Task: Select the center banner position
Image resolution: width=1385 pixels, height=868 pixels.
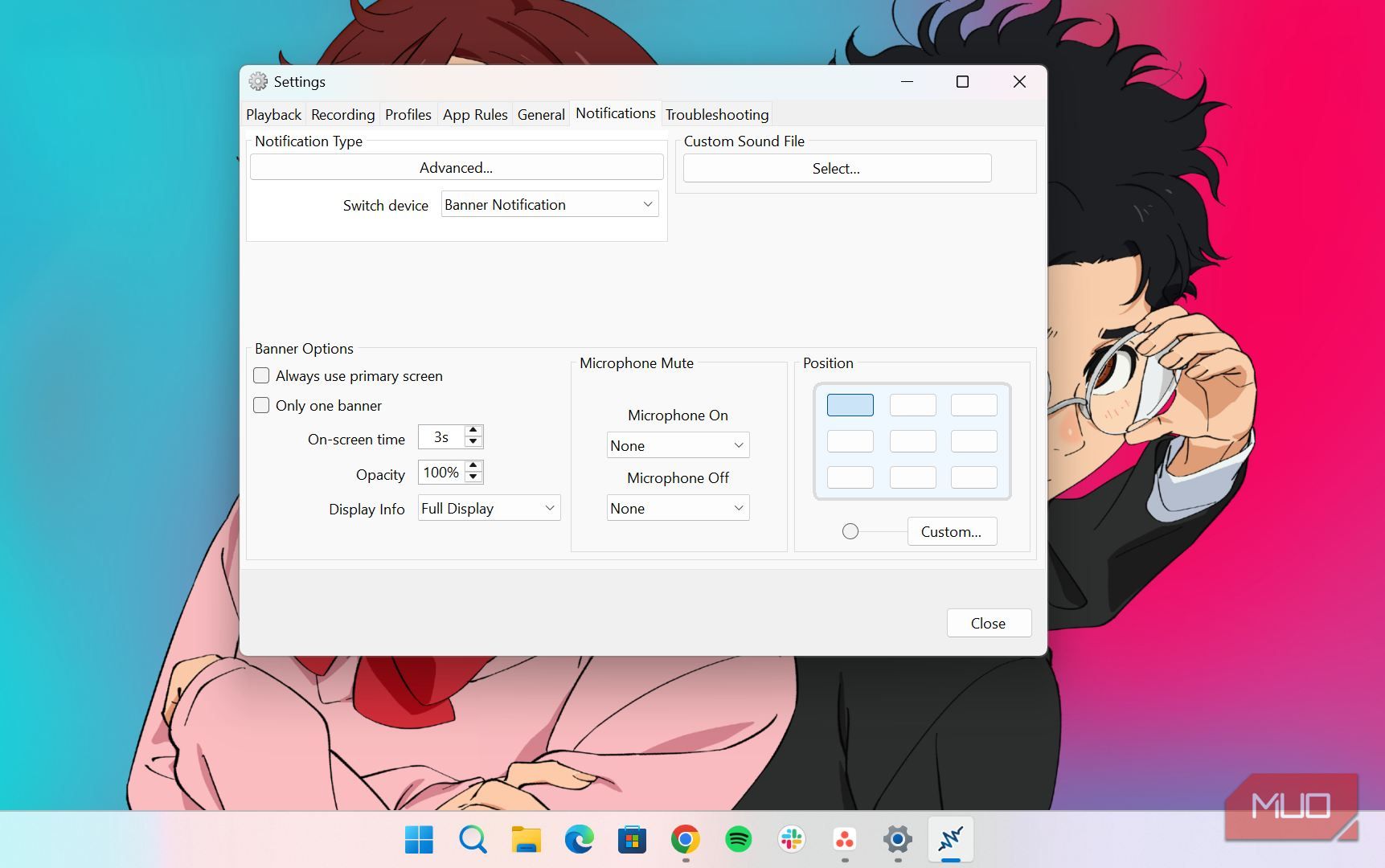Action: tap(913, 441)
